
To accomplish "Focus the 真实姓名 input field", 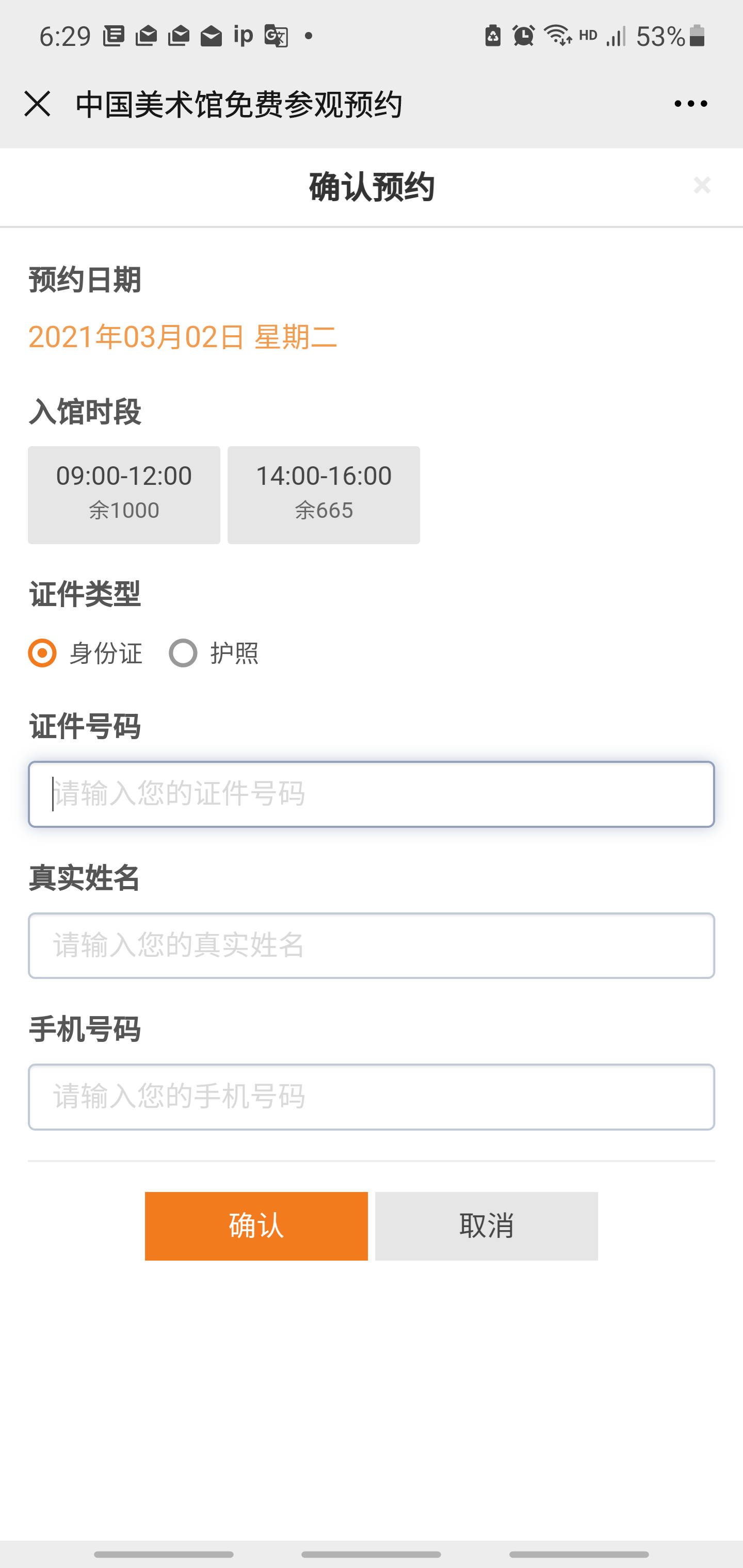I will pyautogui.click(x=371, y=945).
